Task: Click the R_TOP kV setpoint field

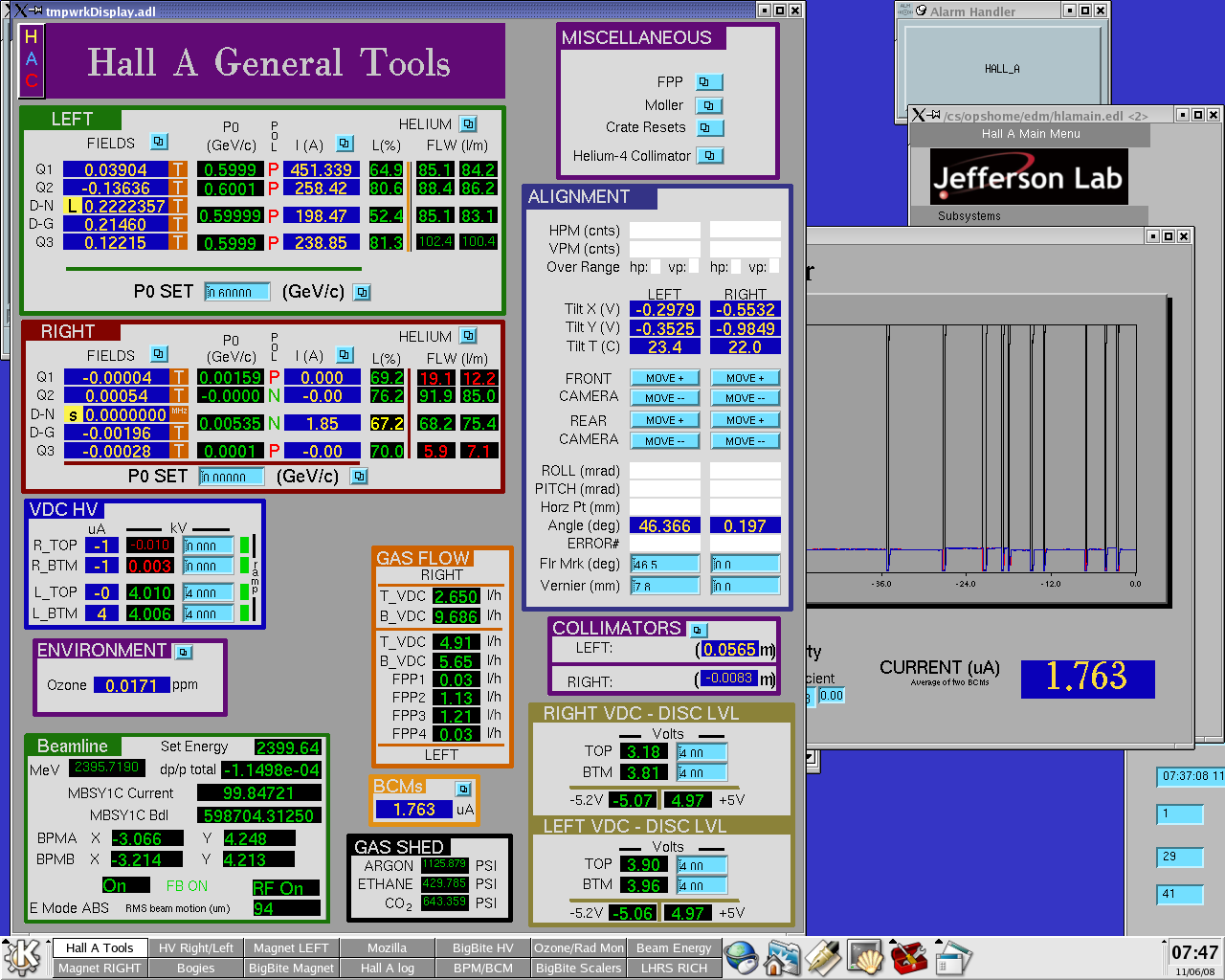Action: tap(209, 546)
